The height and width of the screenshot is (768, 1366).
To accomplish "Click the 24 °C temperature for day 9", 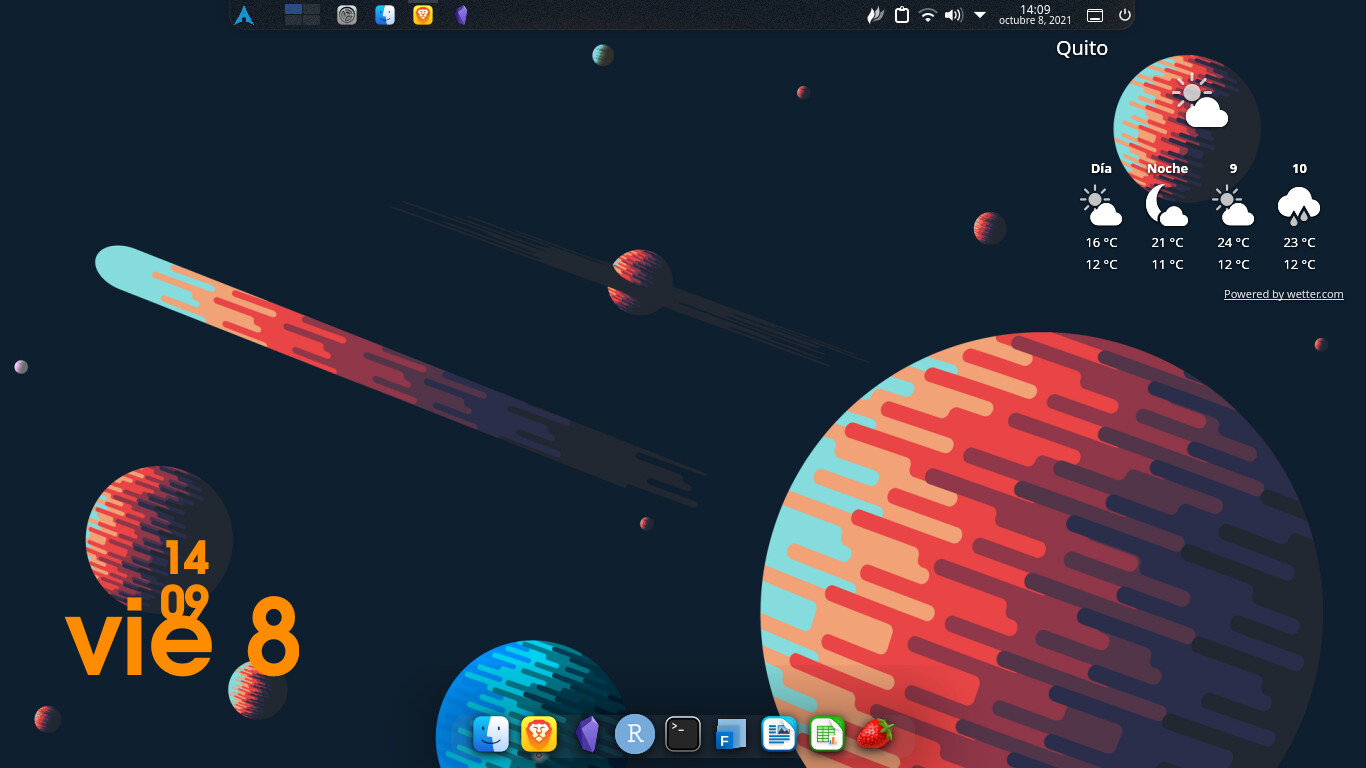I will [x=1233, y=243].
